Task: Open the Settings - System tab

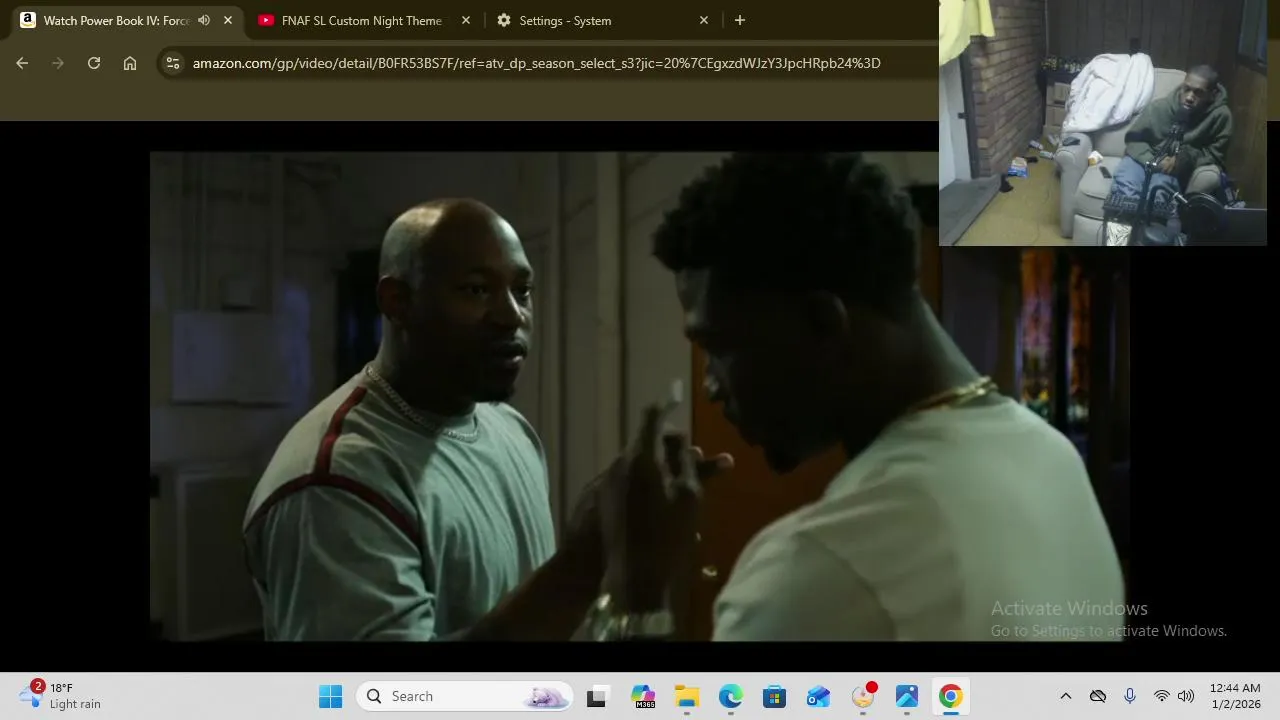Action: click(565, 20)
